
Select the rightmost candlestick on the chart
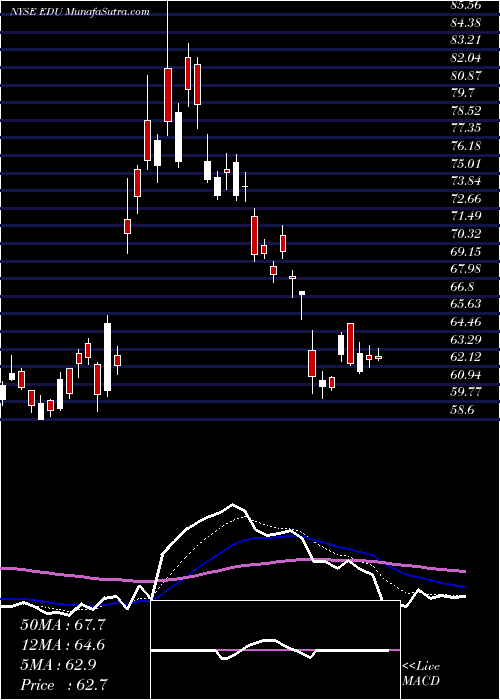(379, 355)
